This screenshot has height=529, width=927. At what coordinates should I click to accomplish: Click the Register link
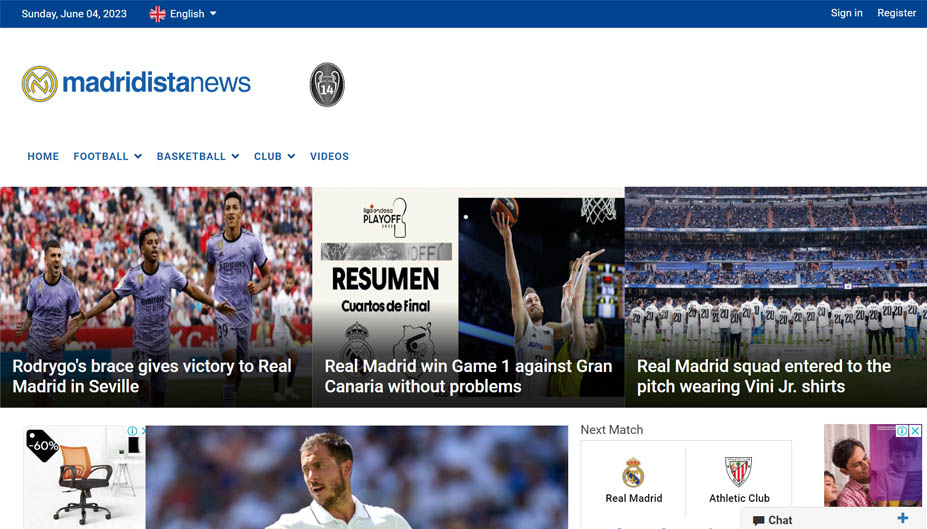pos(896,13)
